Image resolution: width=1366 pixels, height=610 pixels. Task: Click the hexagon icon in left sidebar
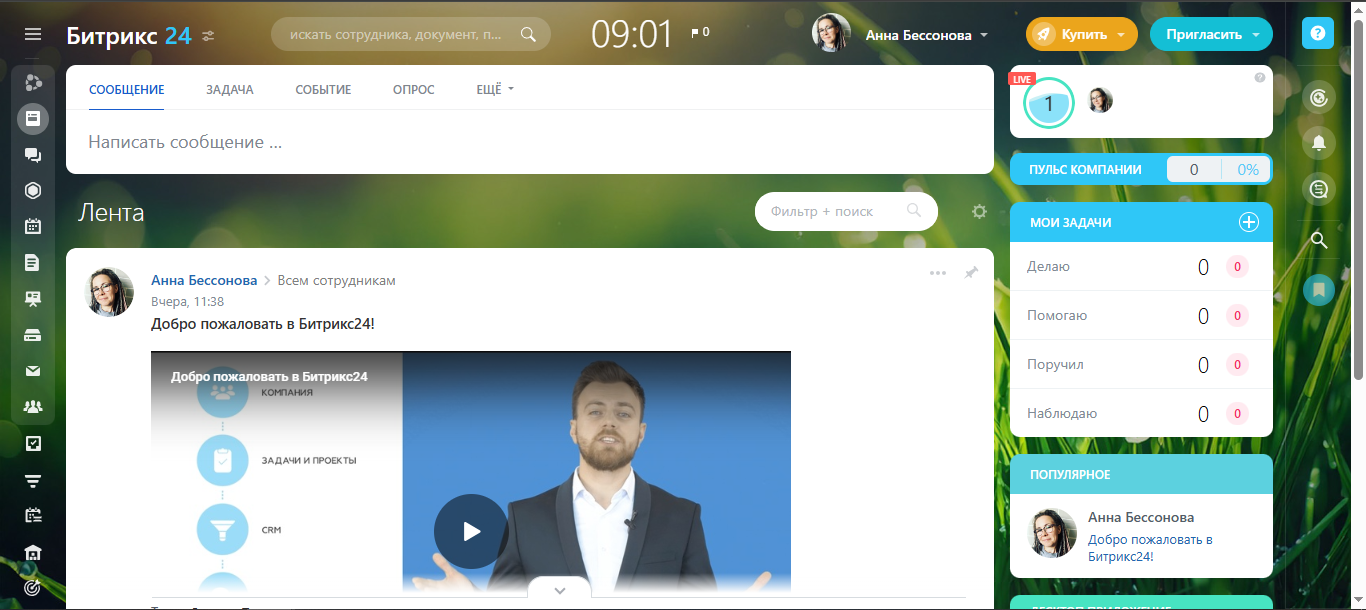point(33,190)
